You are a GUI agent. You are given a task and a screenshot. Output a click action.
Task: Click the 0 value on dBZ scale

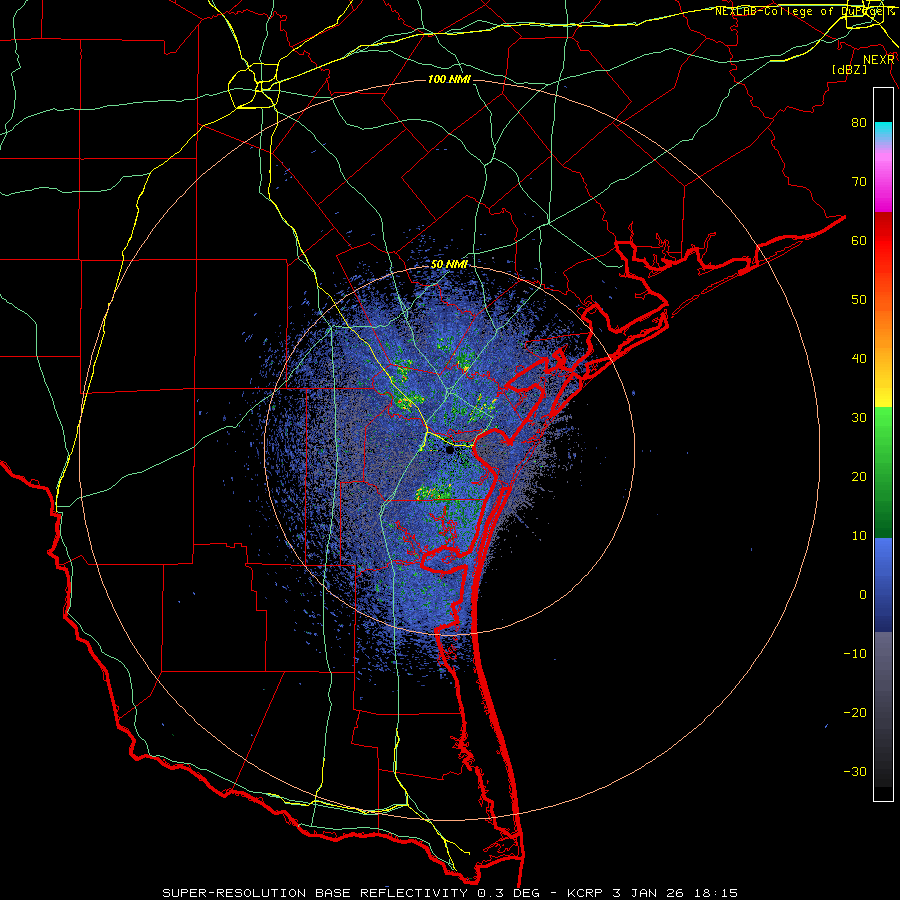(x=863, y=595)
